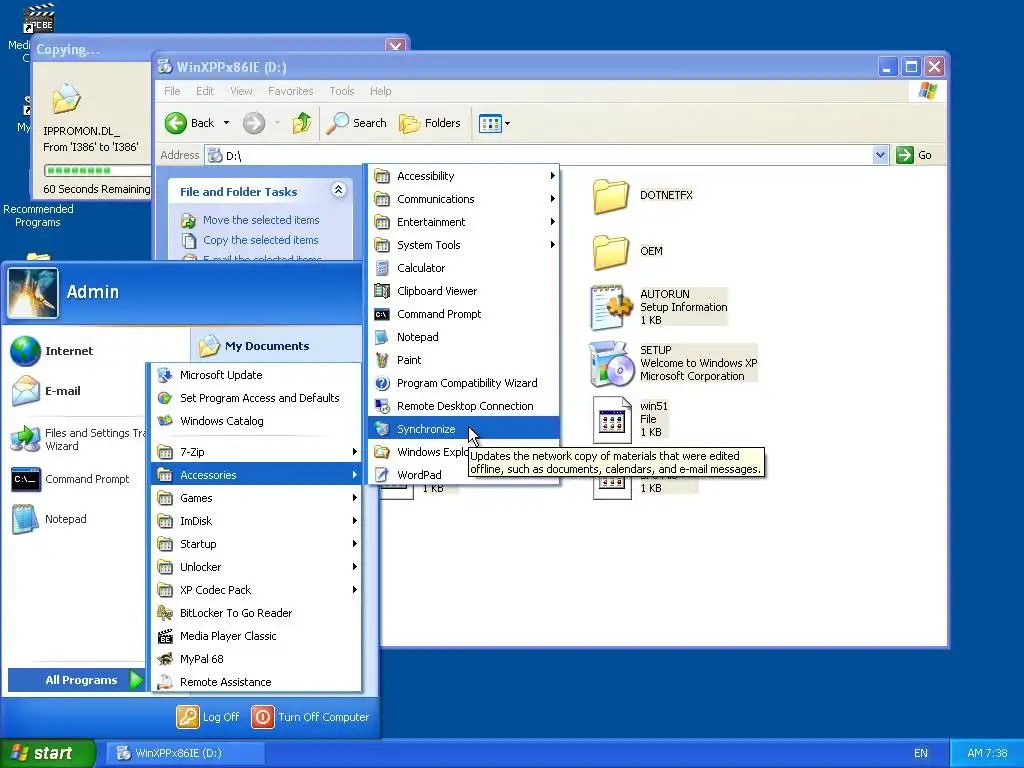This screenshot has height=768, width=1024.
Task: Open pinned Notepad in Start menu
Action: click(76, 519)
